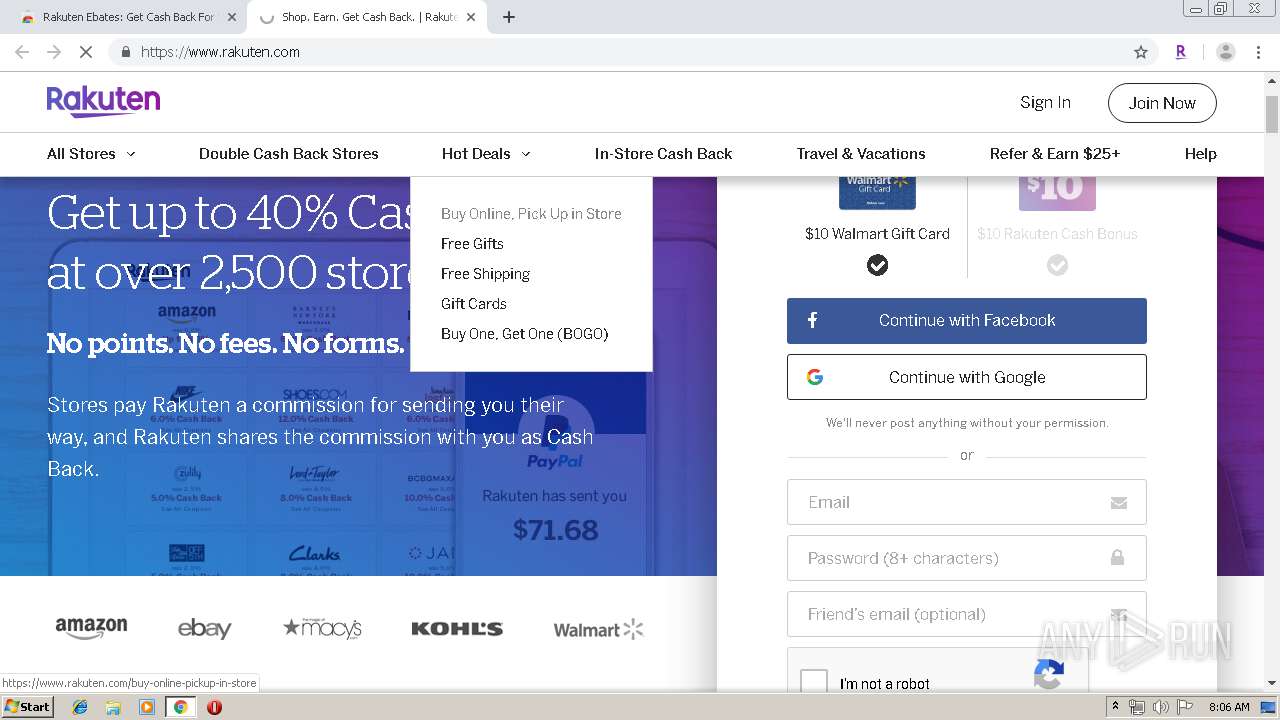Select the $10 Walmart Gift Card option
This screenshot has height=720, width=1280.
coord(877,265)
